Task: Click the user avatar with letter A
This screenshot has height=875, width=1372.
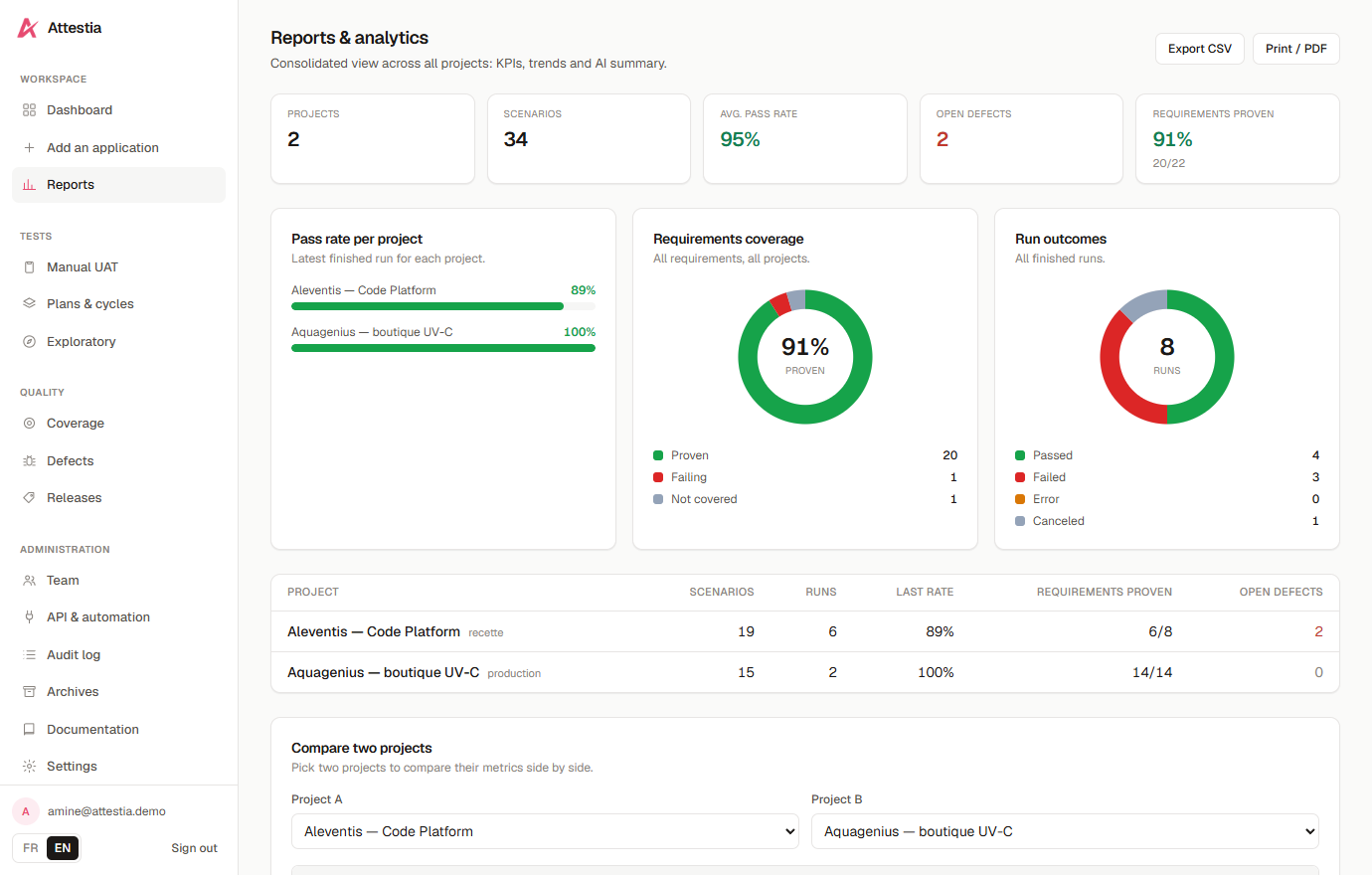Action: (x=26, y=811)
